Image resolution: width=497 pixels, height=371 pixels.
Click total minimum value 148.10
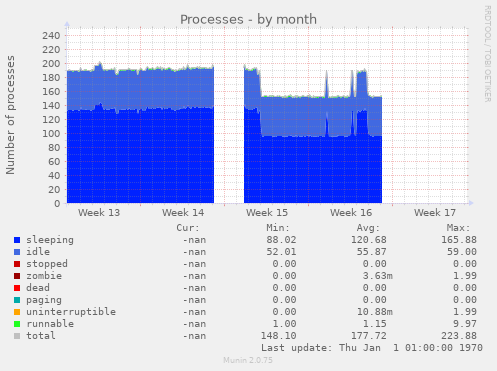pos(278,336)
